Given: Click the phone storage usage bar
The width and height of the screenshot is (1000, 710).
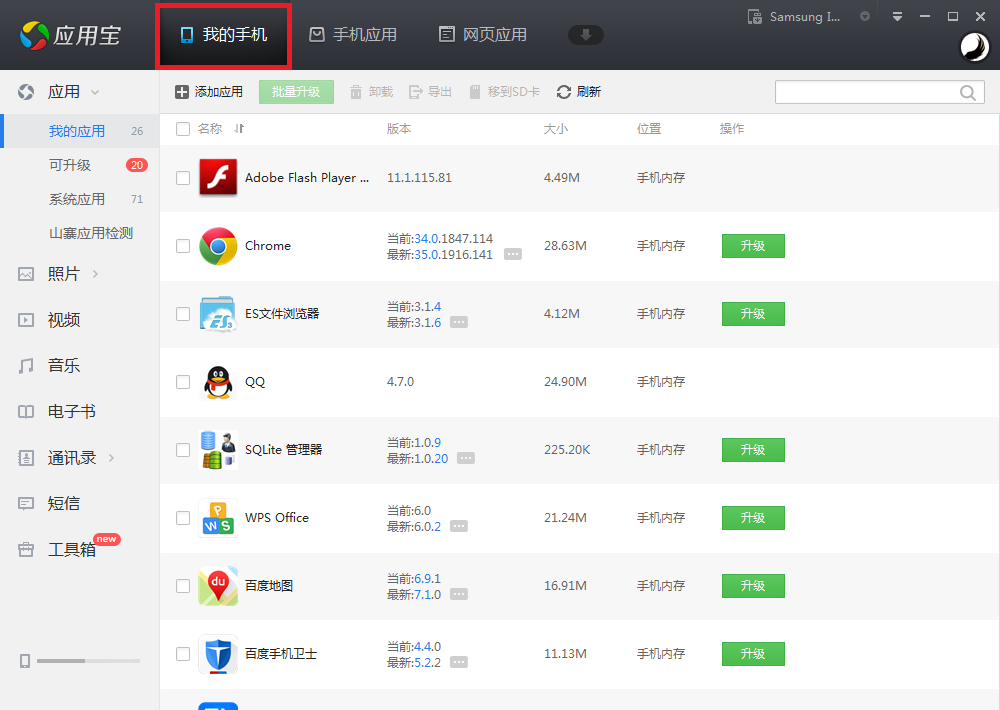Looking at the screenshot, I should [89, 661].
